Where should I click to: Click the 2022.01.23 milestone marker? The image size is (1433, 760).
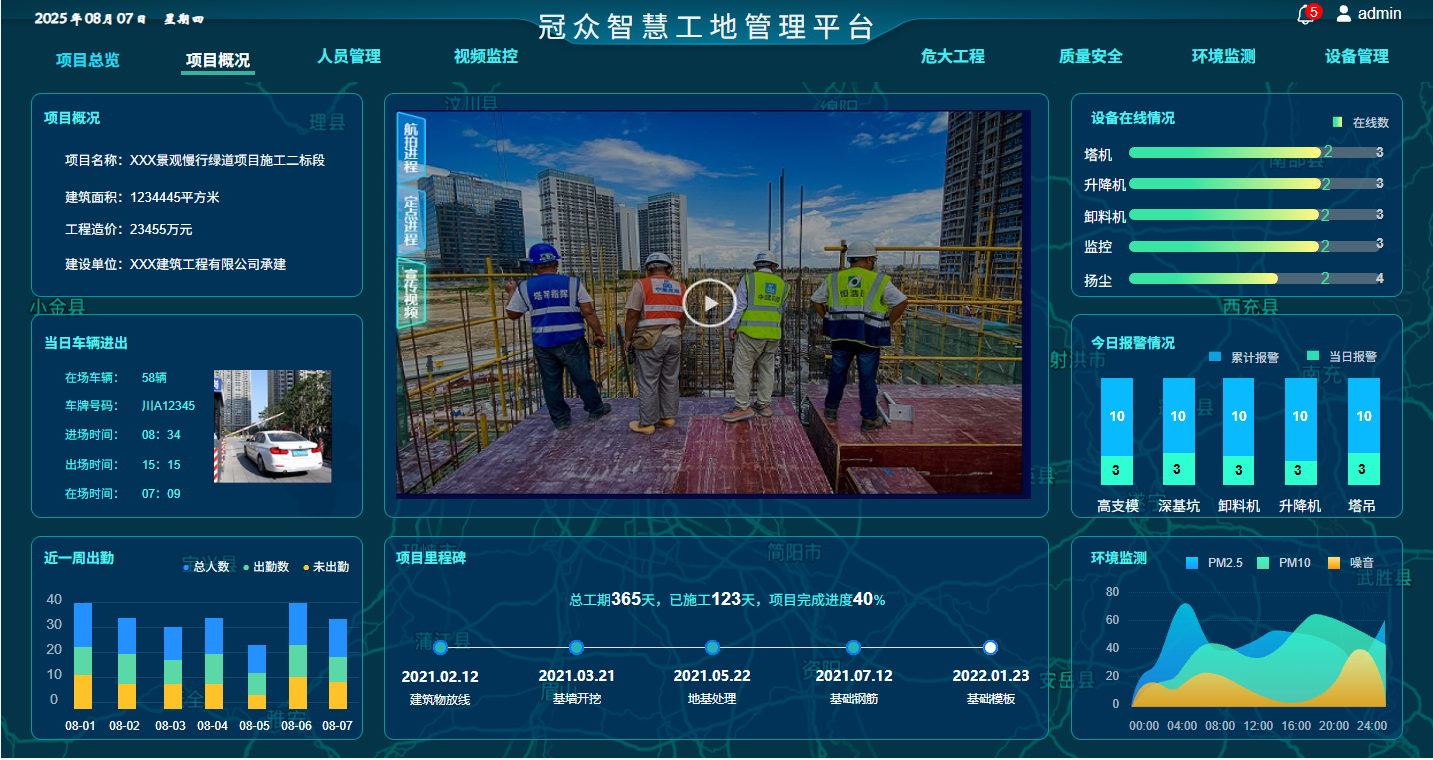(990, 648)
